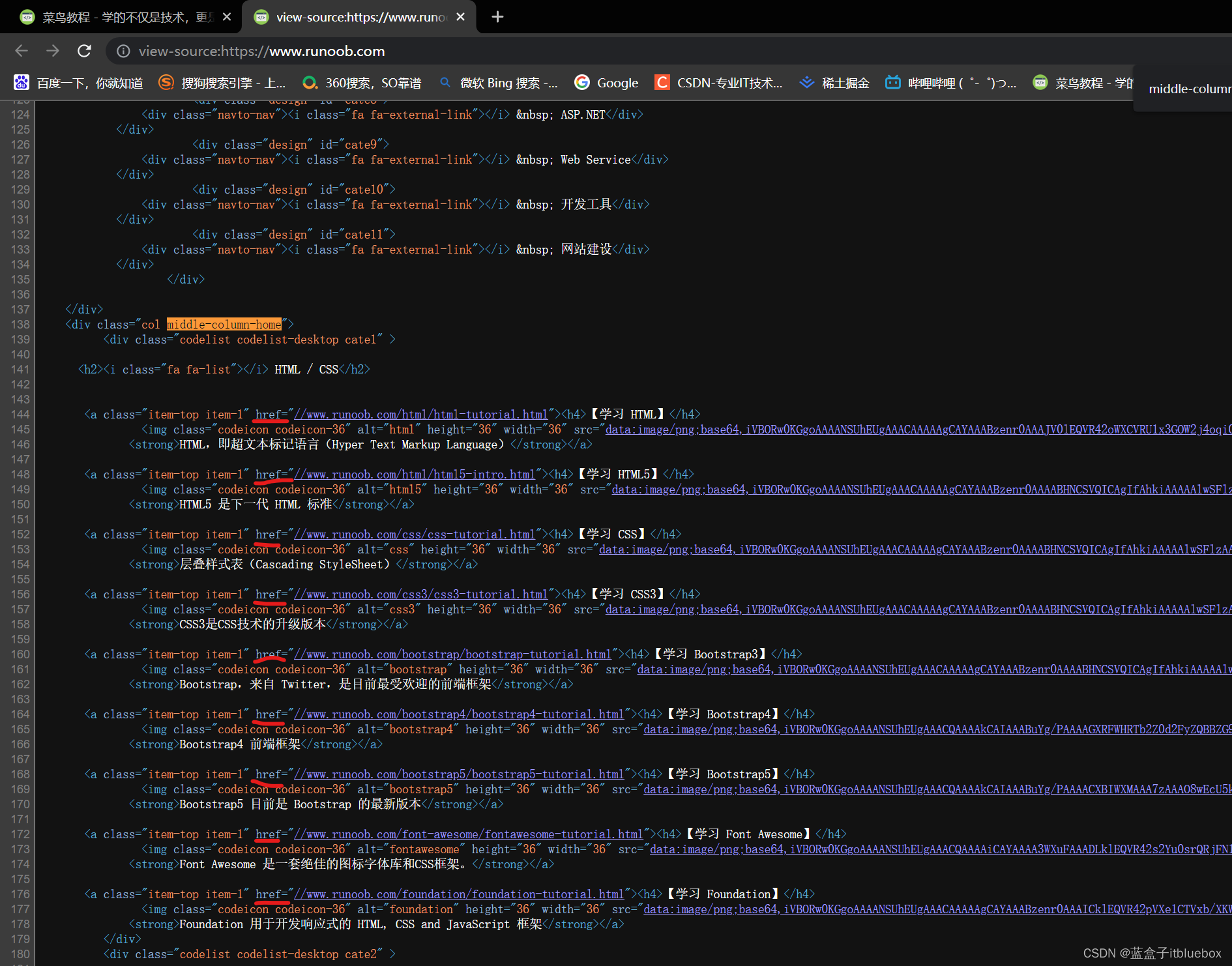
Task: Open the html5-intro.html source link
Action: (x=415, y=475)
